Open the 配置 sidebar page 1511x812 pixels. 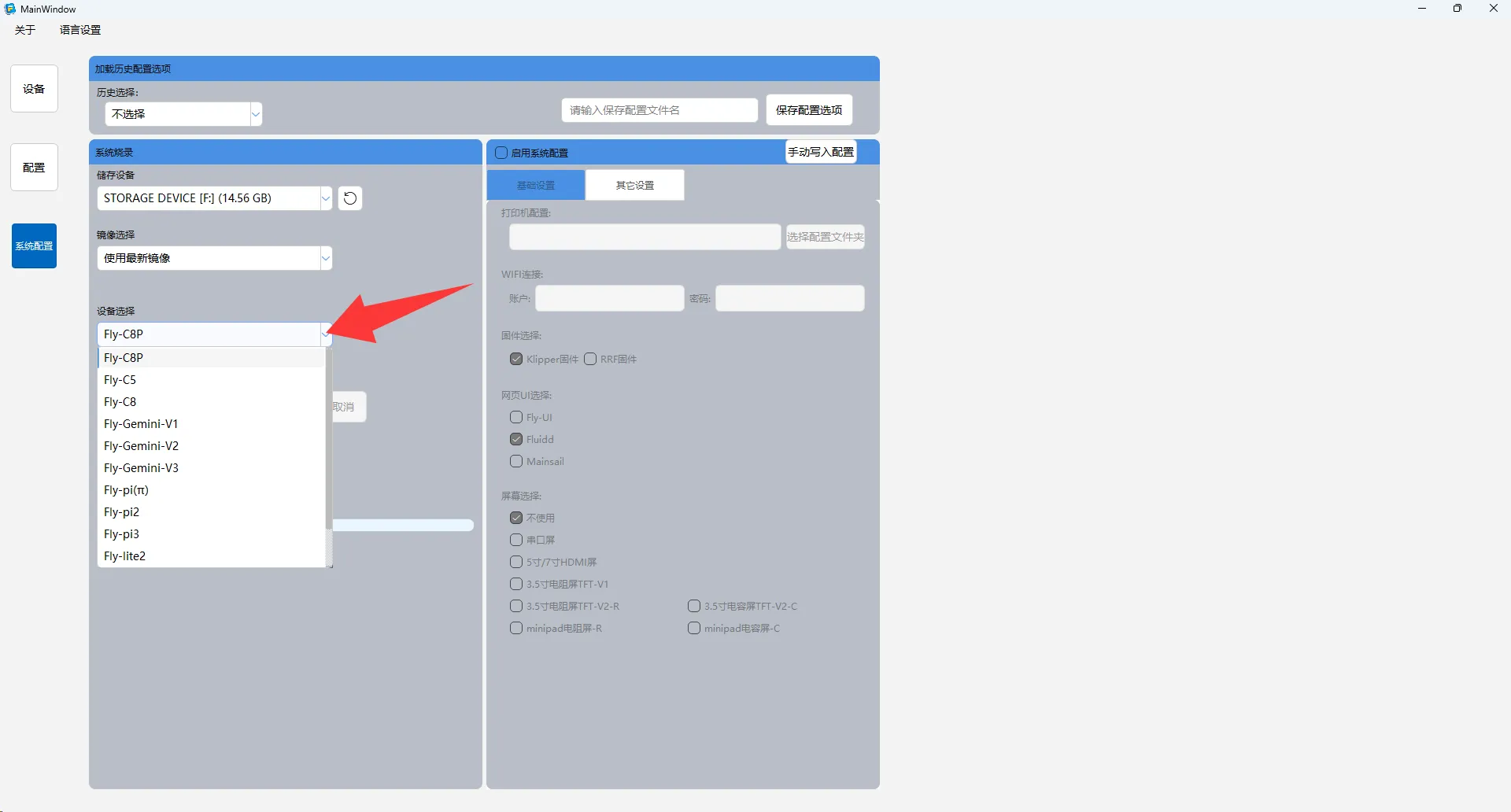click(x=34, y=168)
